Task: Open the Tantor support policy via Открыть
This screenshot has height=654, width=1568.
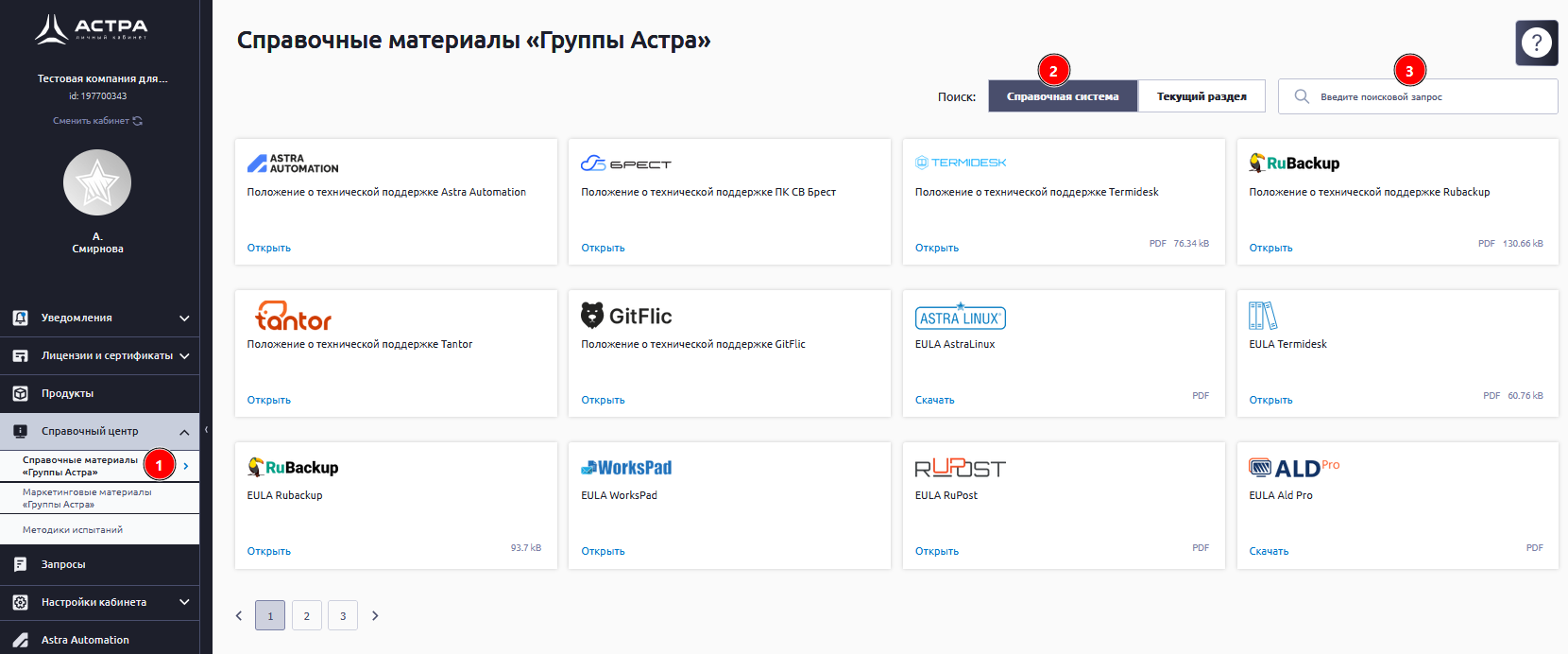Action: point(269,401)
